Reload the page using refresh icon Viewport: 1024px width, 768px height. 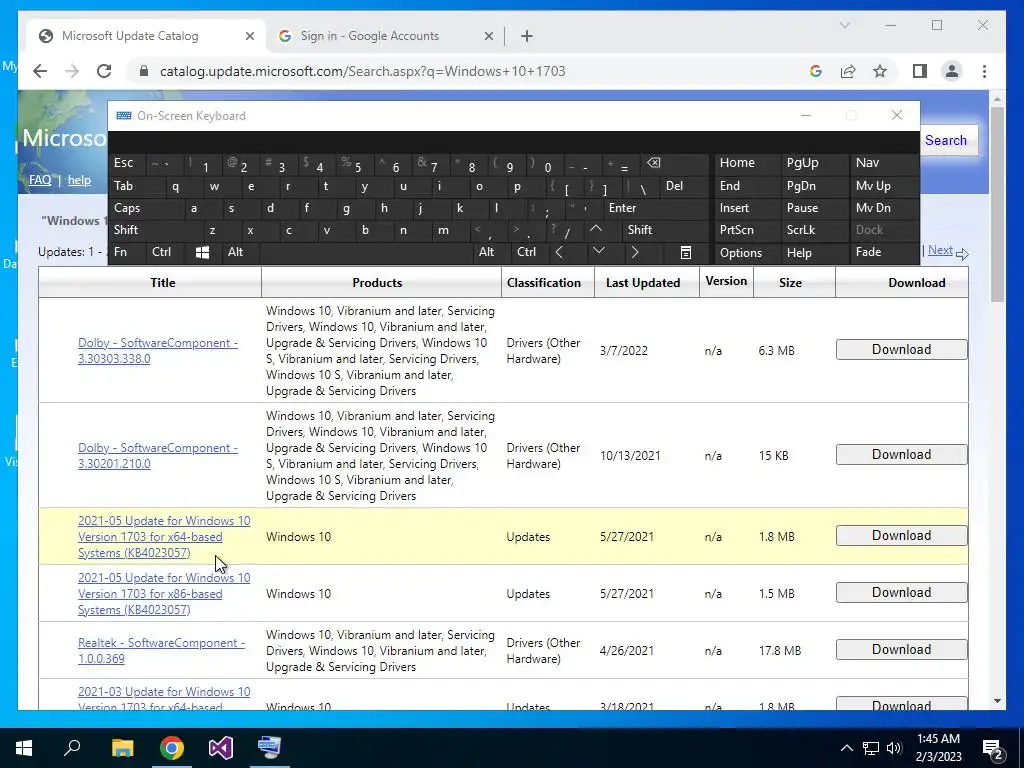104,71
